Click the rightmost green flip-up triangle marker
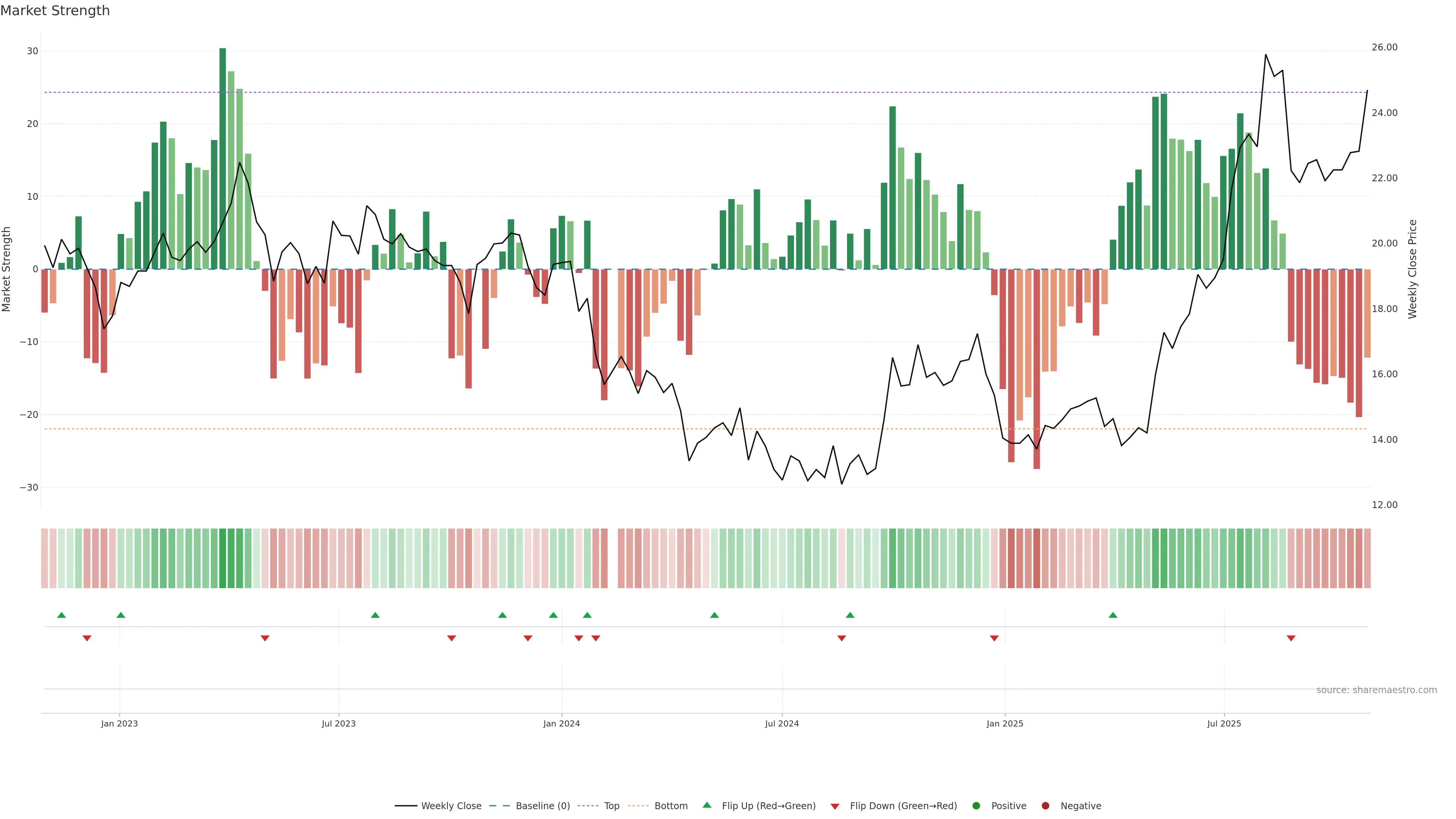1456x819 pixels. pos(1113,615)
